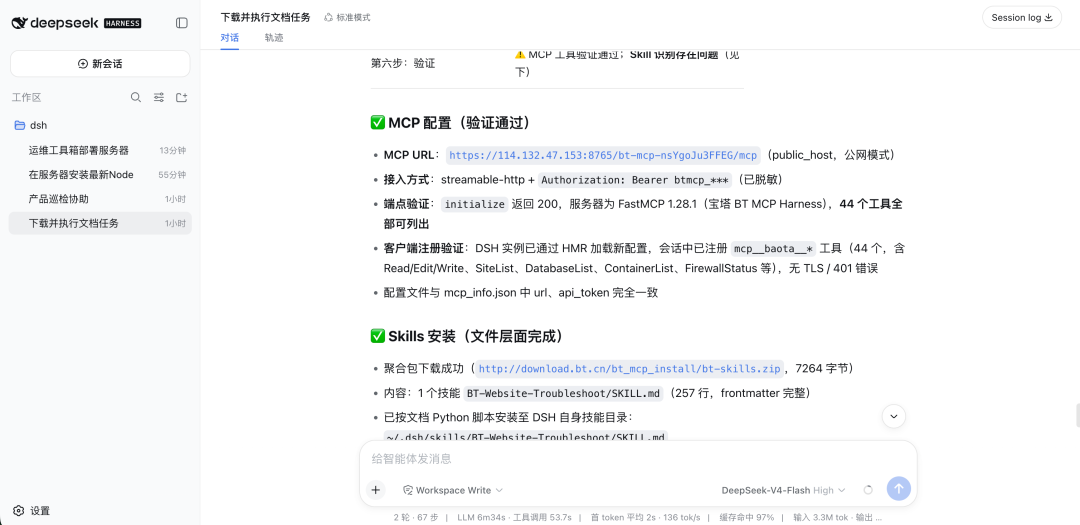This screenshot has height=525, width=1080.
Task: Add a new workspace folder icon
Action: (181, 98)
